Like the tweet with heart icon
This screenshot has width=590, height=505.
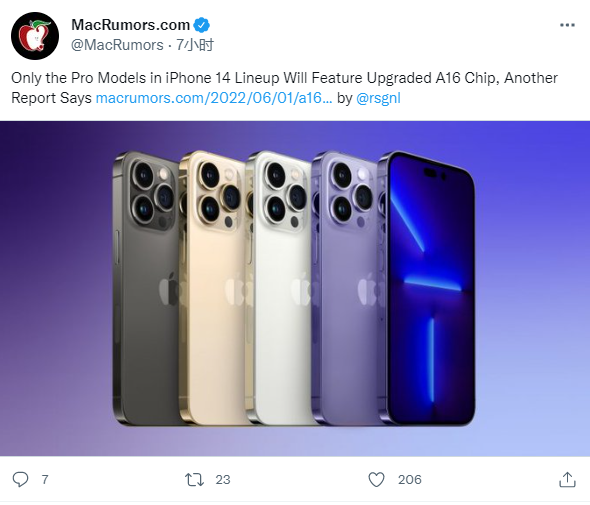[376, 479]
